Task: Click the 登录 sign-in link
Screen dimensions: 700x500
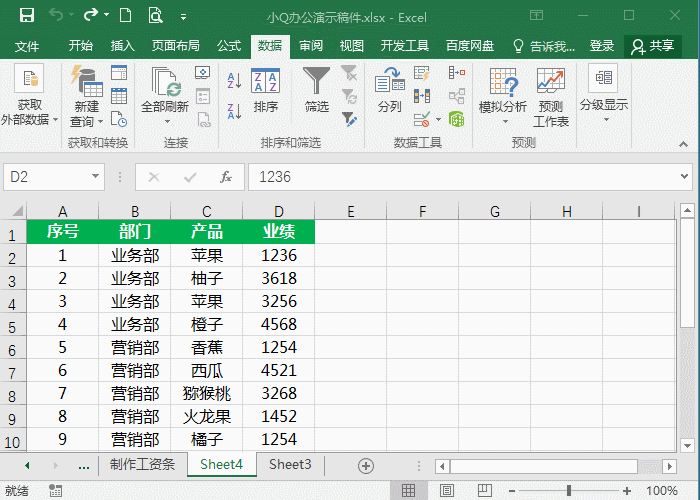Action: [602, 46]
